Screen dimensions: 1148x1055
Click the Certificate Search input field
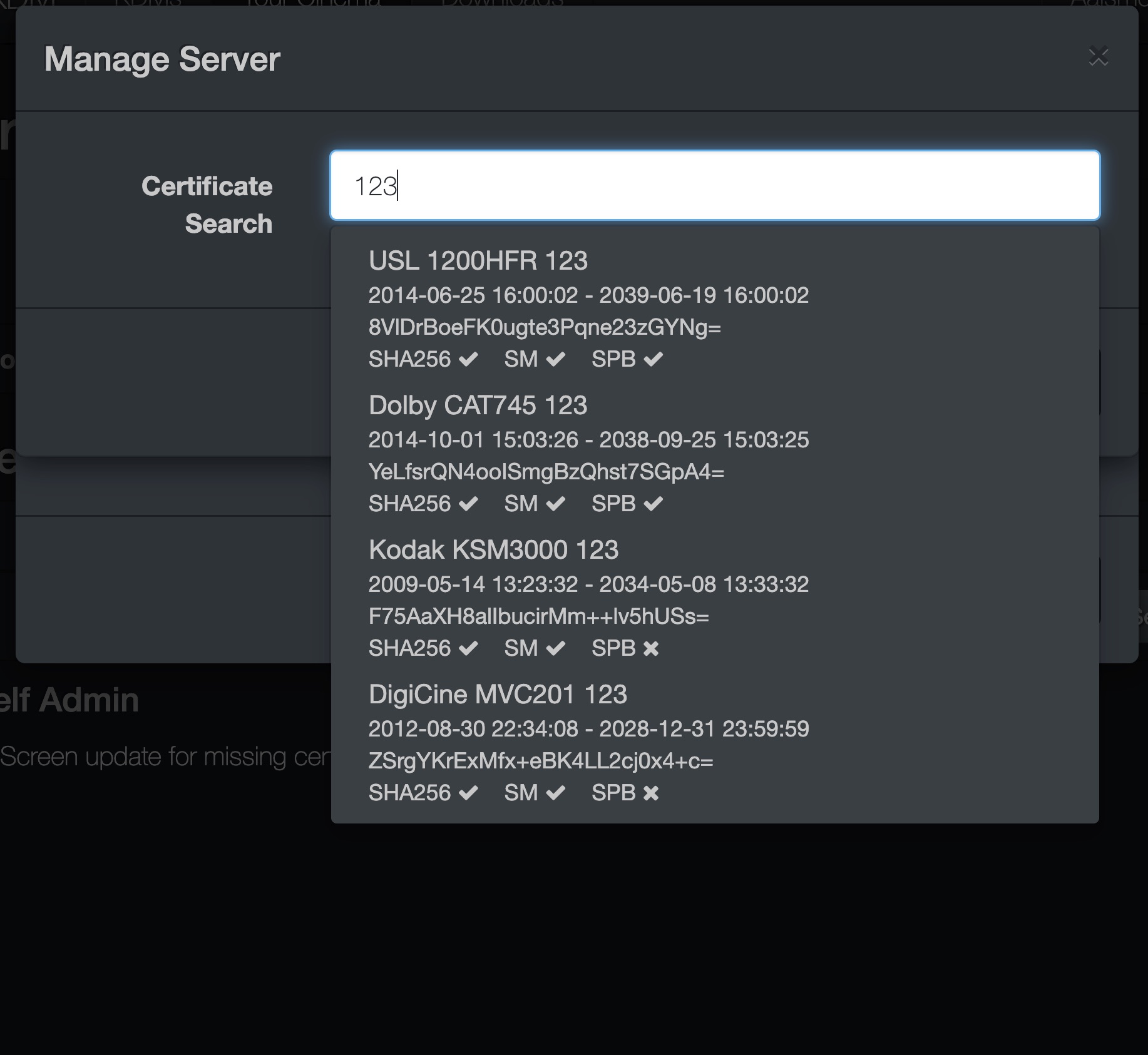pos(715,185)
